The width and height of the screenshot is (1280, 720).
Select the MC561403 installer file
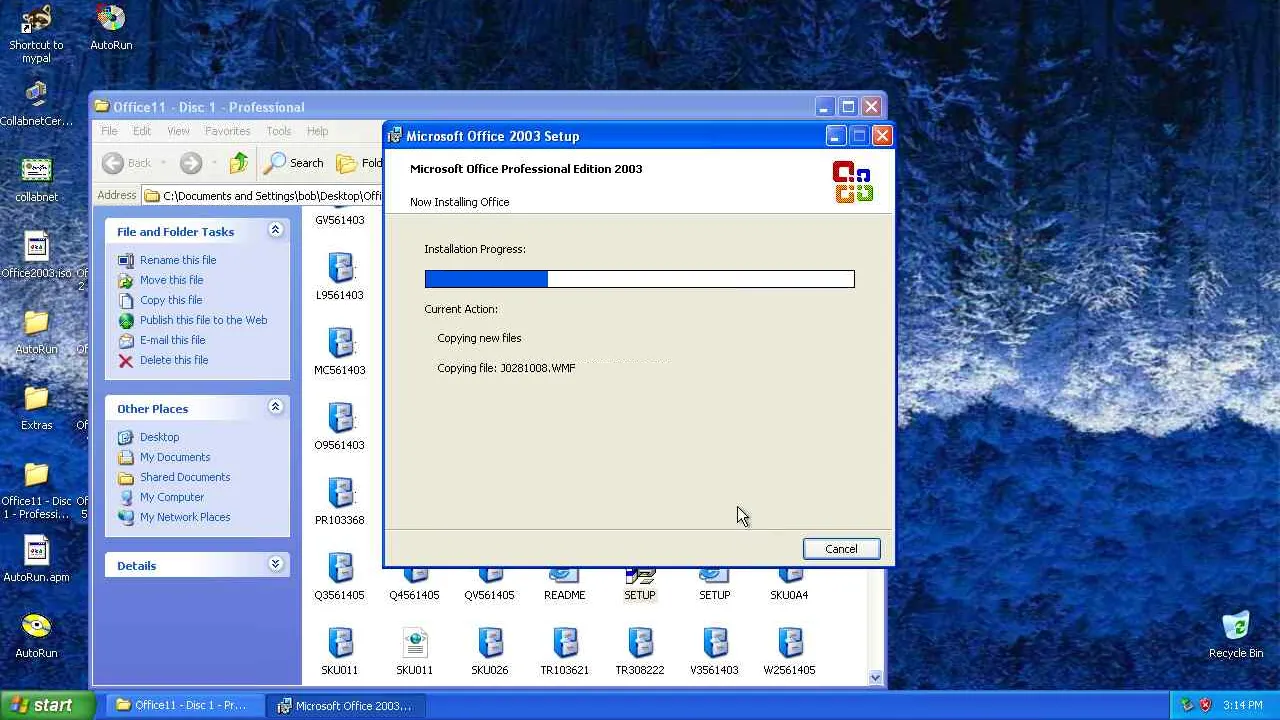(x=340, y=352)
